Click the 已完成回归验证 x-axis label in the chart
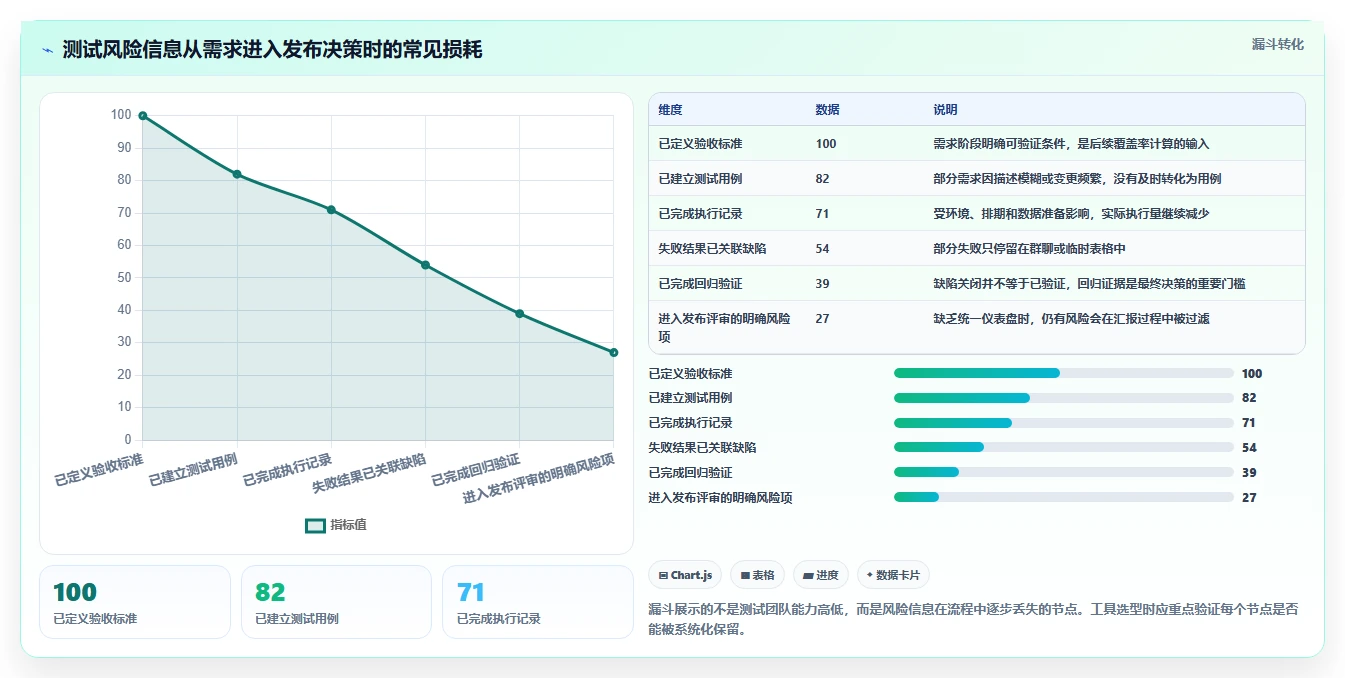The height and width of the screenshot is (678, 1345). (475, 469)
